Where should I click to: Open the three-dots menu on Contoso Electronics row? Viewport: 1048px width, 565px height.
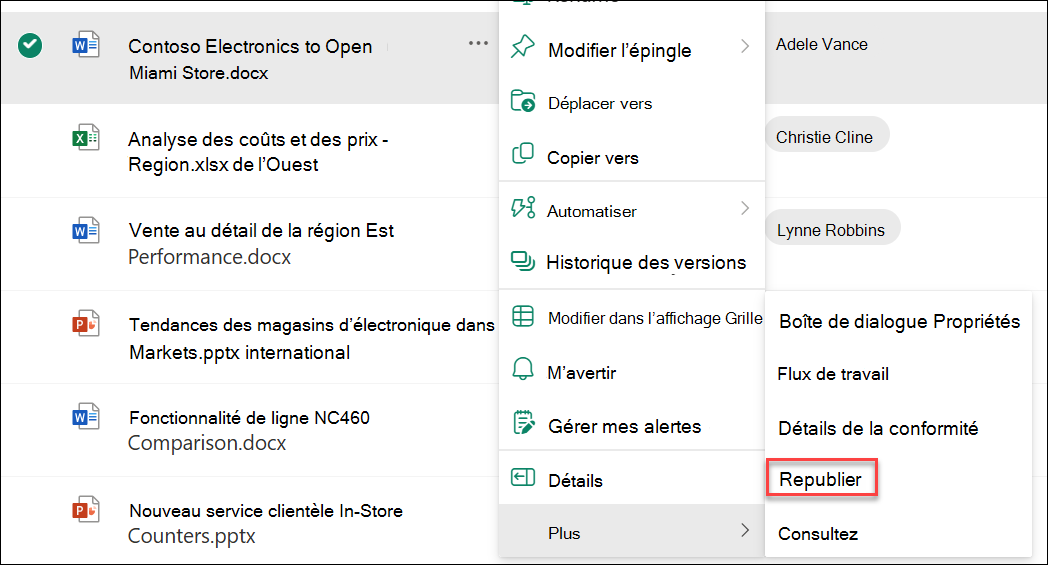click(478, 43)
